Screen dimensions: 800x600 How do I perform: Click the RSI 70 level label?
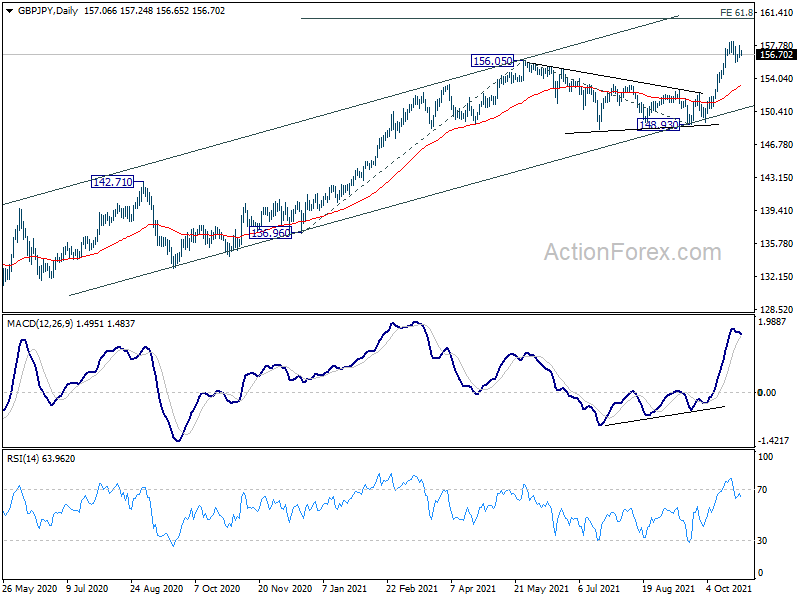(x=762, y=490)
